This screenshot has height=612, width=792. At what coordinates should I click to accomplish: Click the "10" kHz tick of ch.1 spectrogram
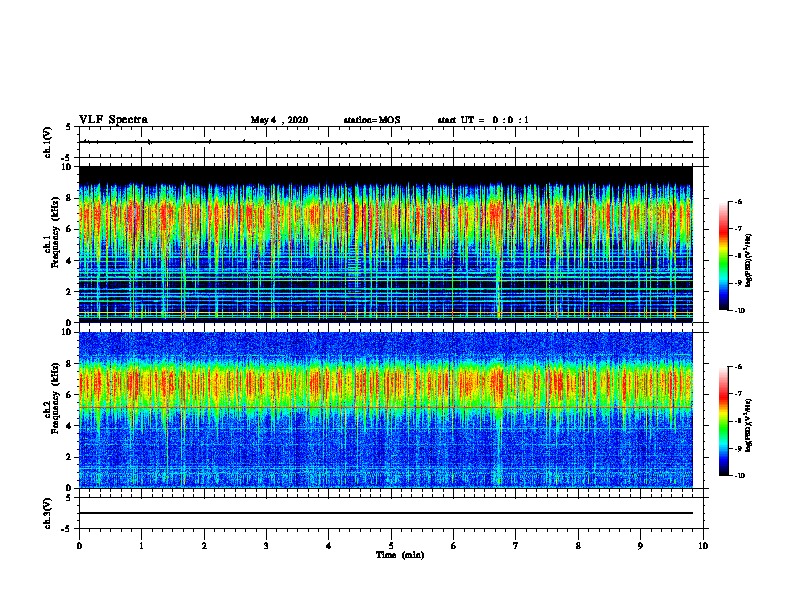67,167
